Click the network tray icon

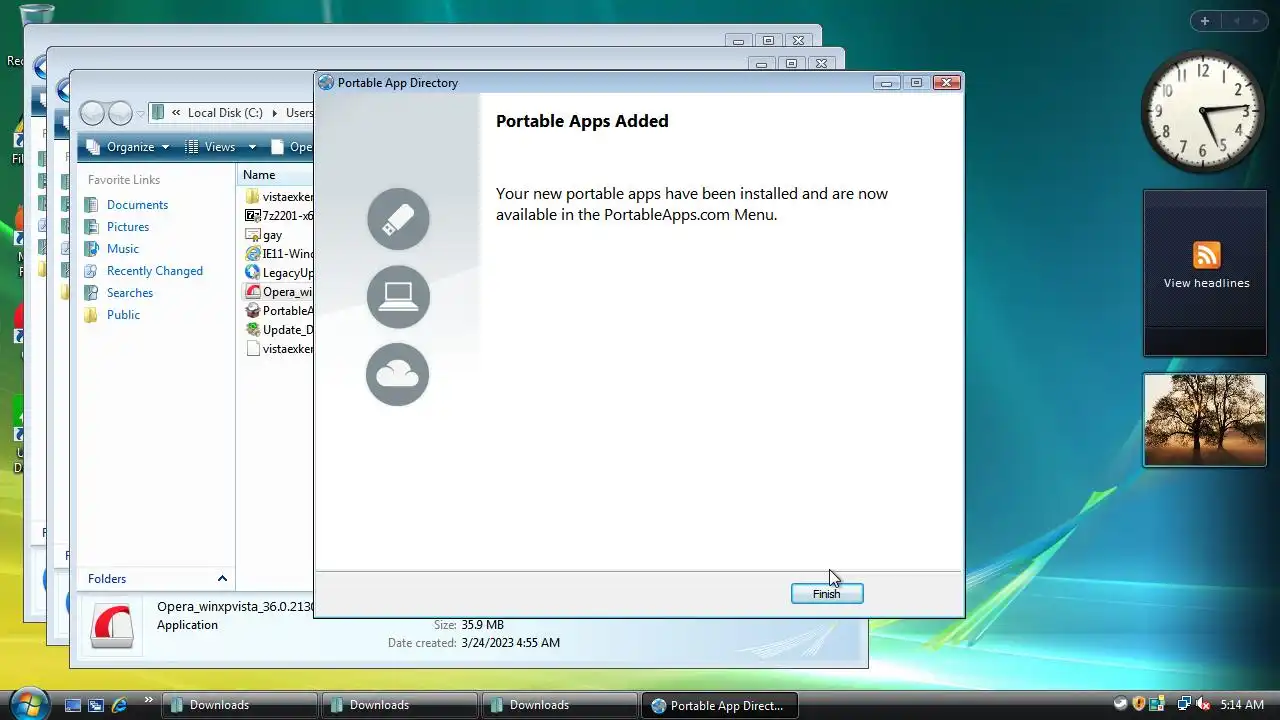[x=1184, y=705]
